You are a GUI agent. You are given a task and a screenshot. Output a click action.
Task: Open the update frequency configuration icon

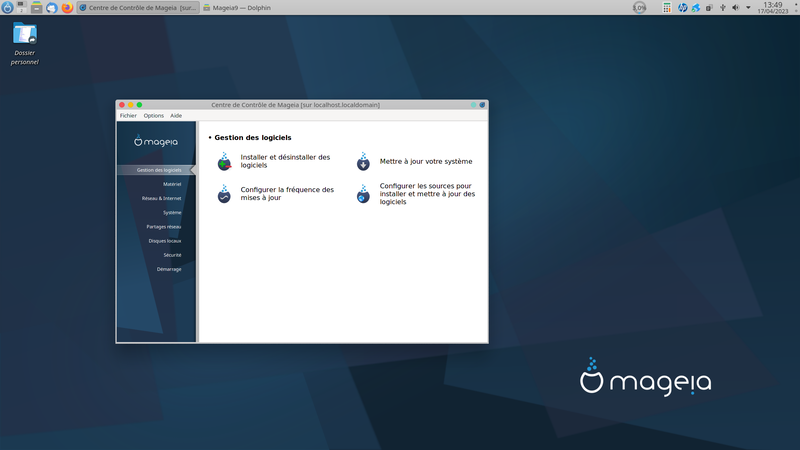coord(224,194)
